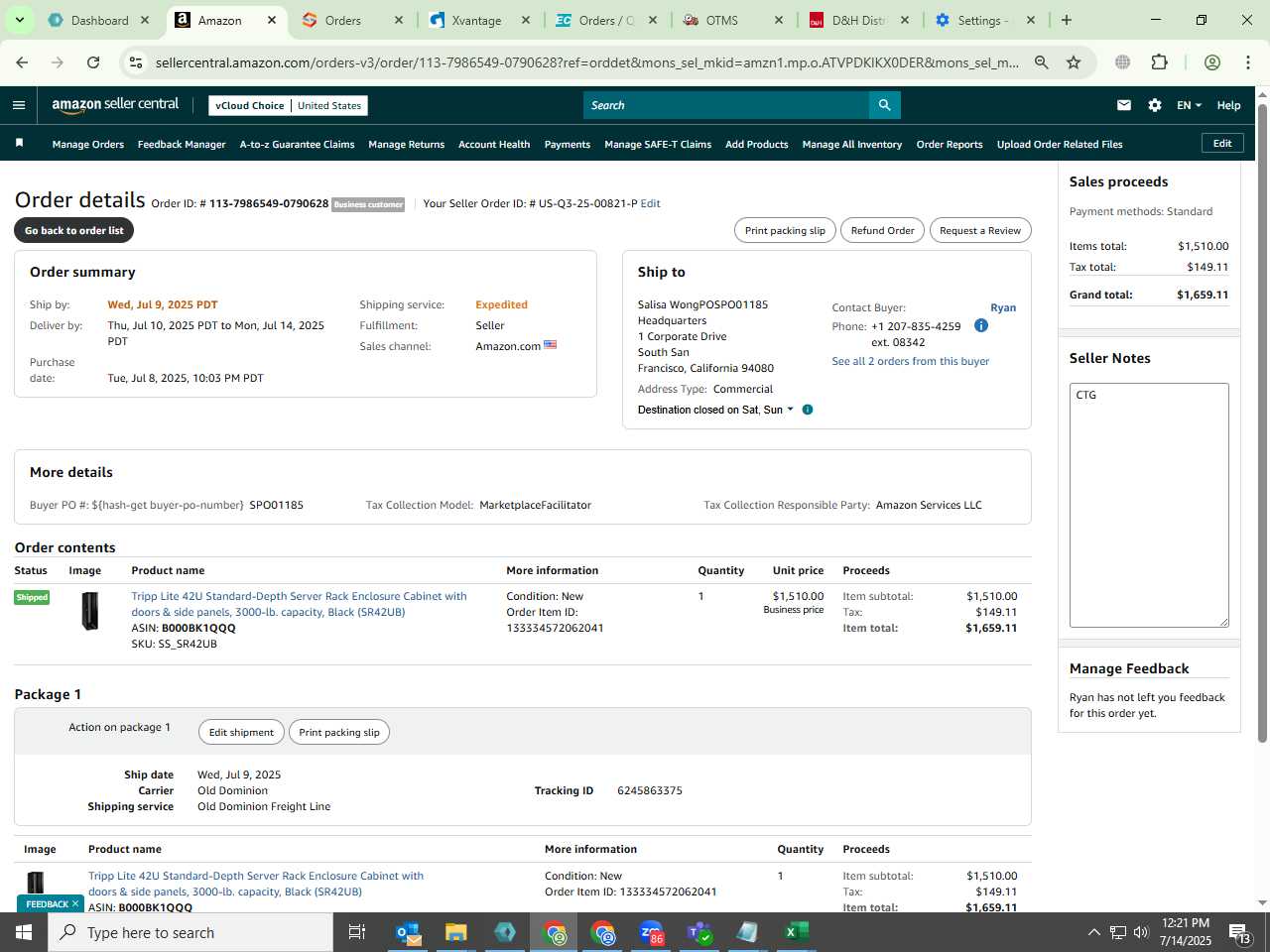Bookmark this page with the star icon
Image resolution: width=1270 pixels, height=952 pixels.
(1074, 62)
